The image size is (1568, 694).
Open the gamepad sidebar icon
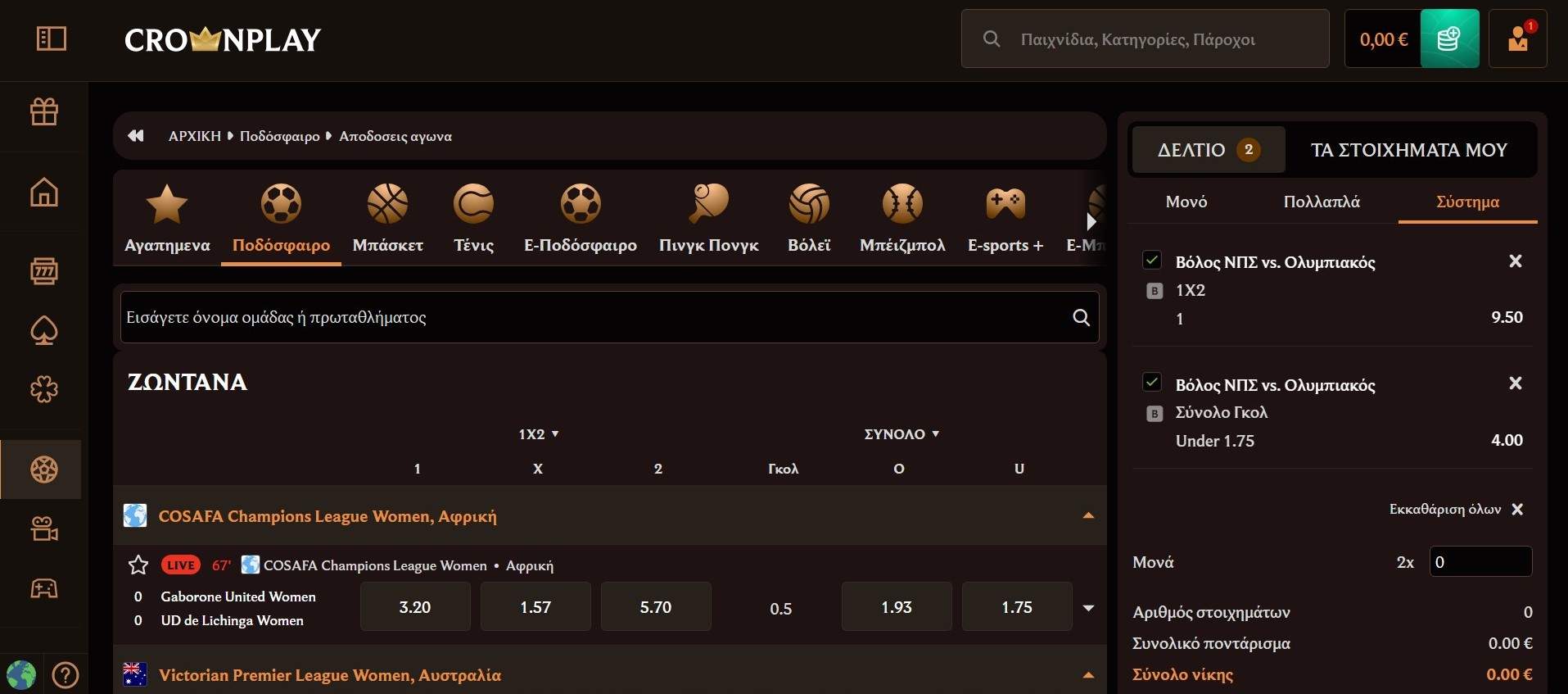point(44,588)
